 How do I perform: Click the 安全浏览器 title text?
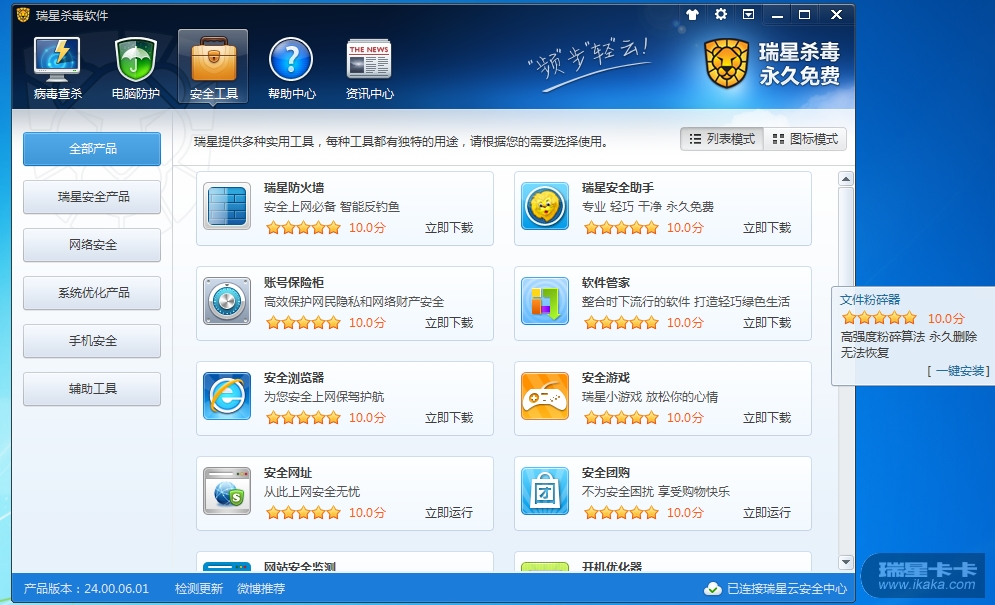pyautogui.click(x=294, y=378)
